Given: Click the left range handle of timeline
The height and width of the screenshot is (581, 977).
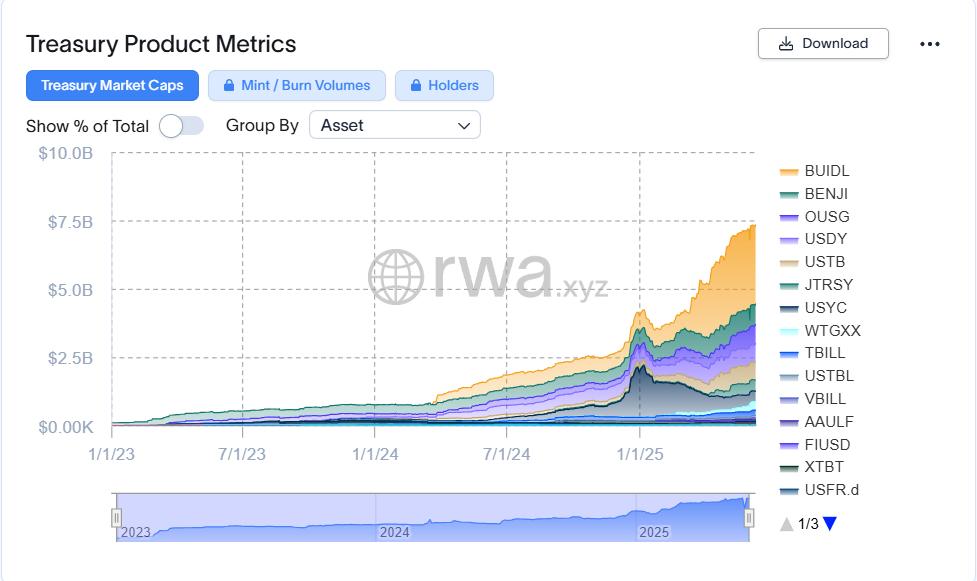Looking at the screenshot, I should tap(116, 517).
